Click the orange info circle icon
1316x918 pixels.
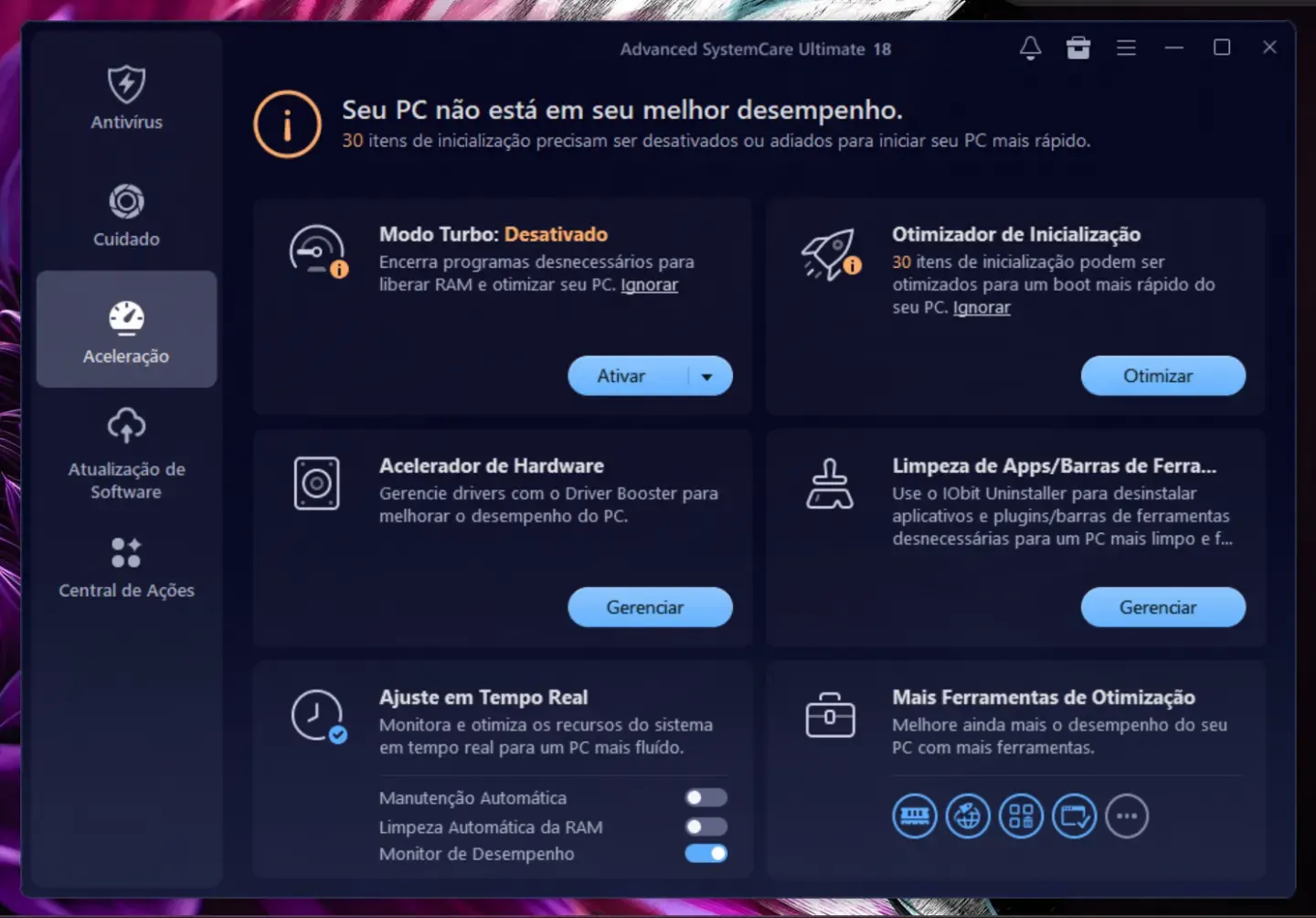pos(287,123)
